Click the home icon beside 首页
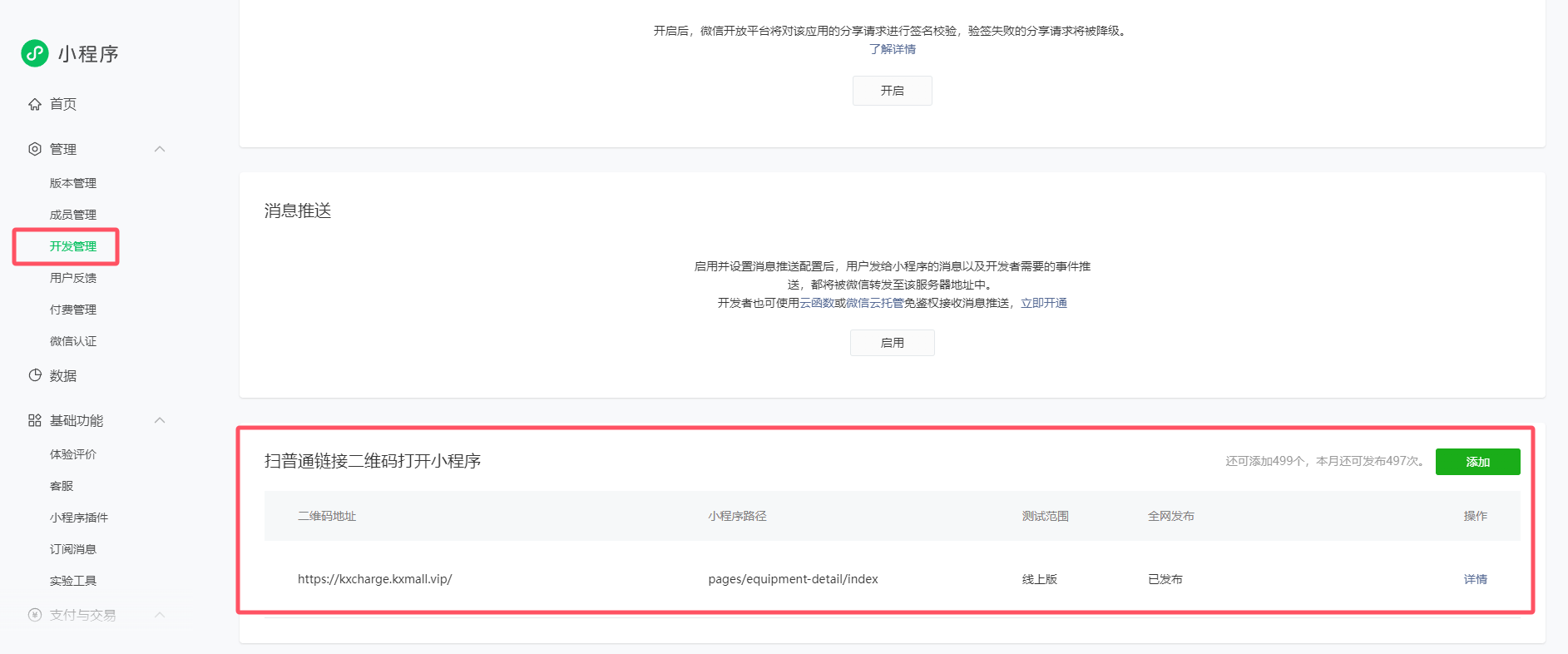The height and width of the screenshot is (654, 1568). [x=35, y=104]
